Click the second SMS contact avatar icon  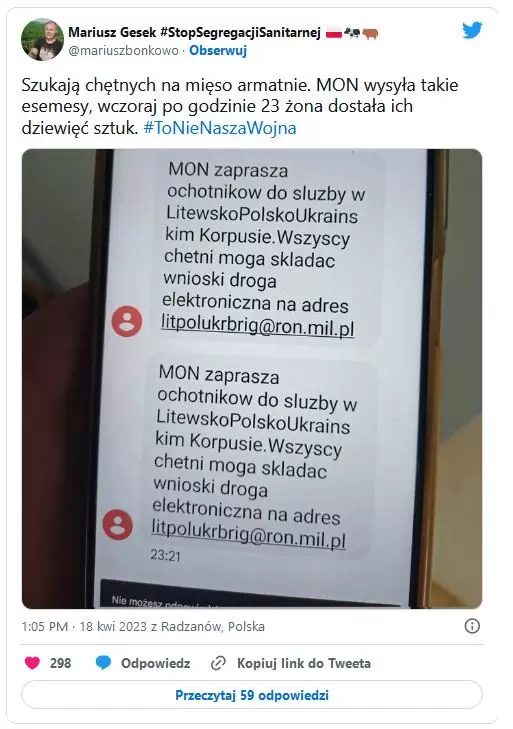tap(118, 524)
